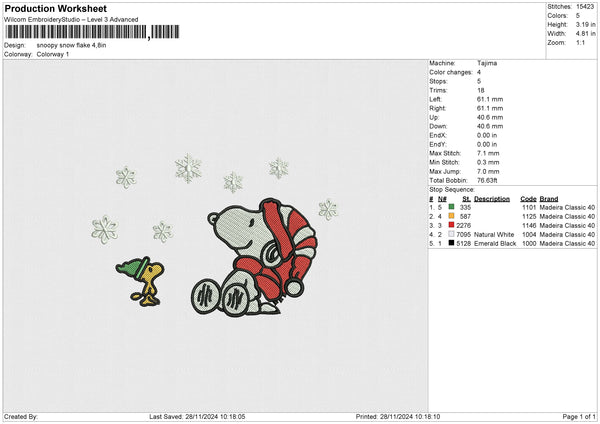
Task: Click thread code 1000
Action: coord(529,243)
